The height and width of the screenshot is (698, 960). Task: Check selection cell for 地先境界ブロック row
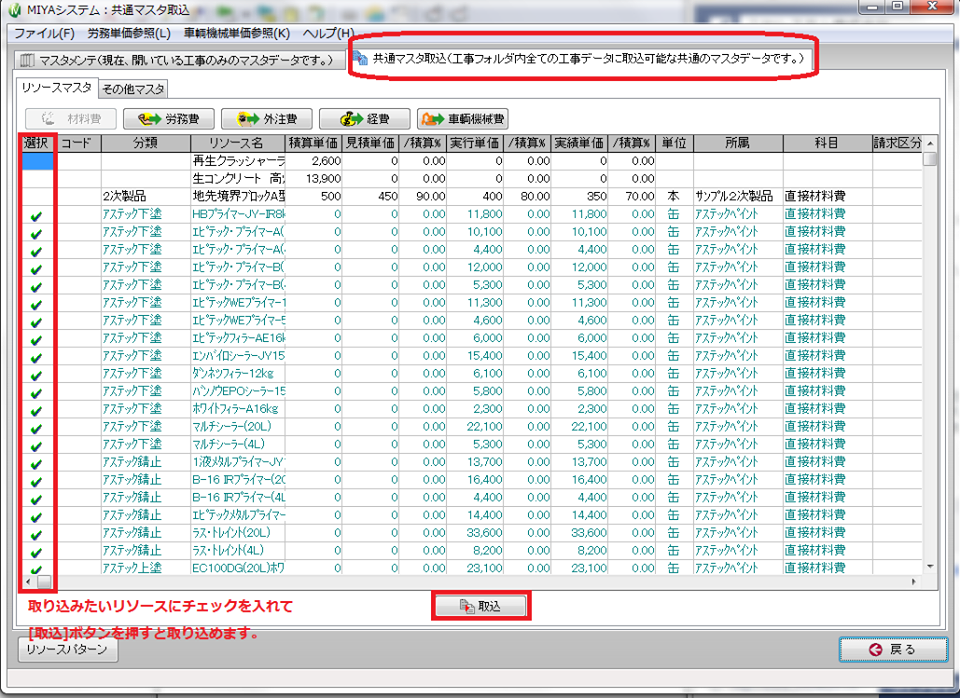pyautogui.click(x=38, y=196)
